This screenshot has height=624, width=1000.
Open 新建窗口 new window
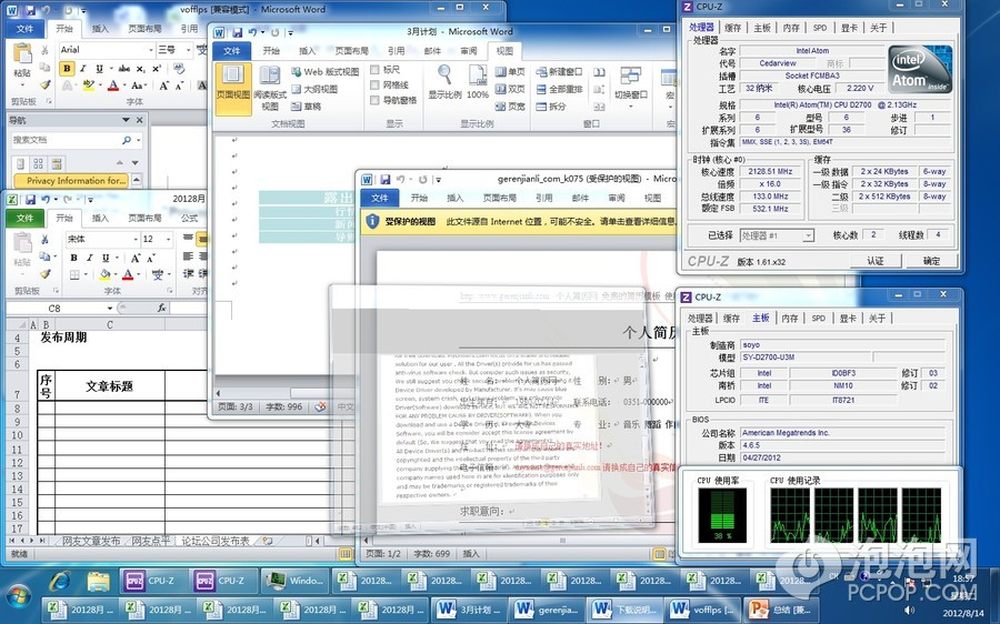coord(559,71)
